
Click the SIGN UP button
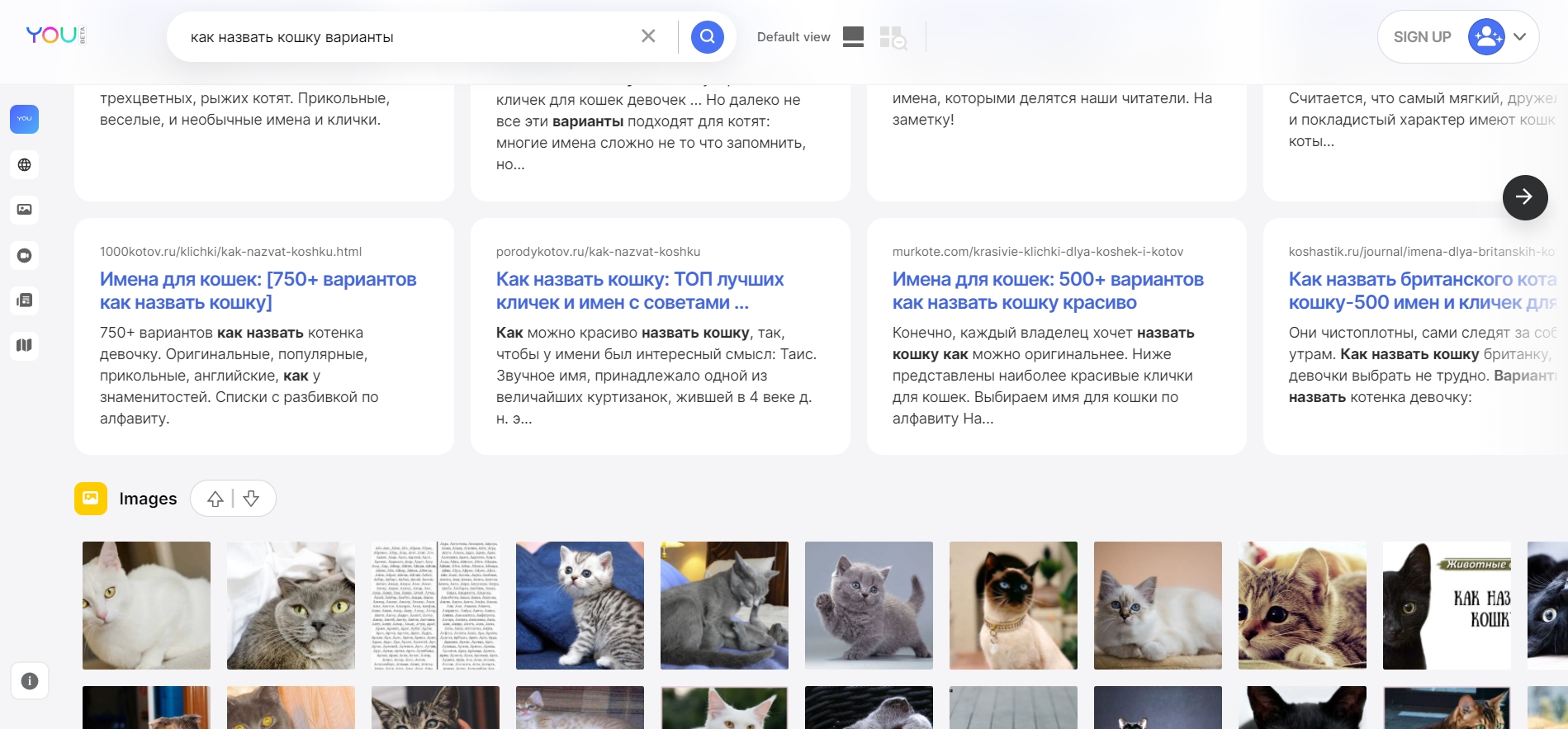pyautogui.click(x=1422, y=37)
